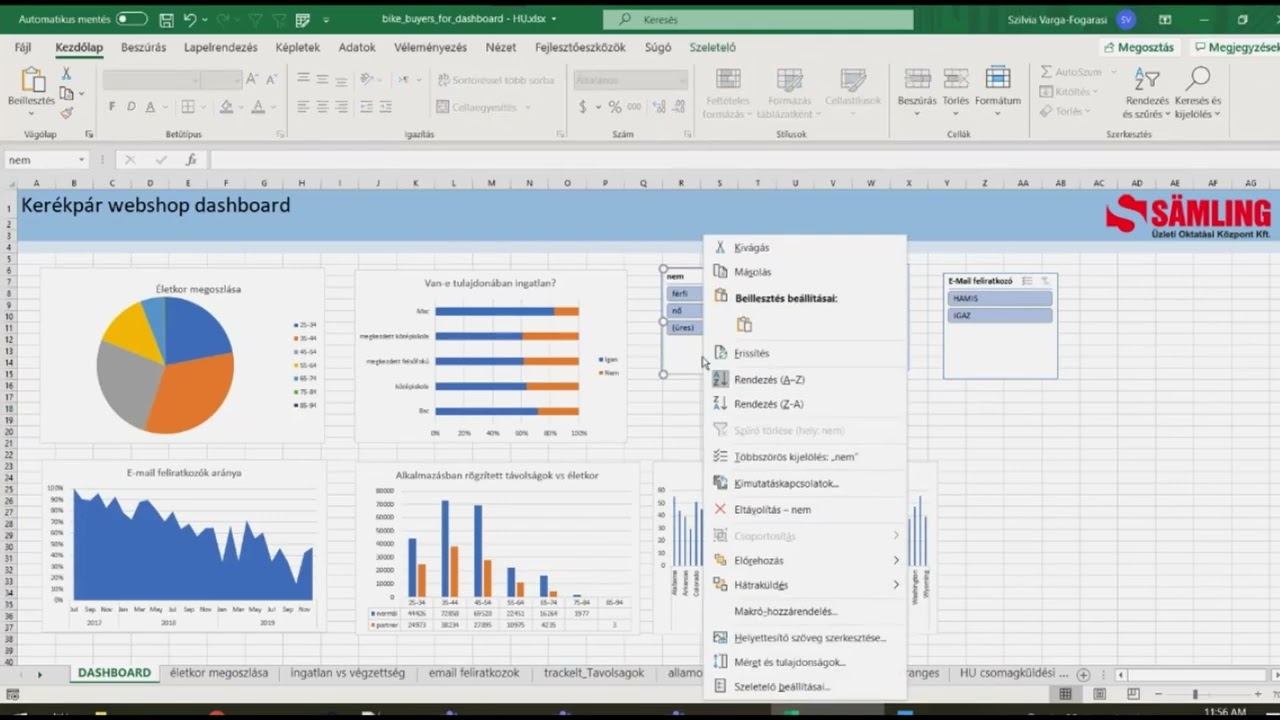
Task: Open the font name combo box
Action: point(151,80)
